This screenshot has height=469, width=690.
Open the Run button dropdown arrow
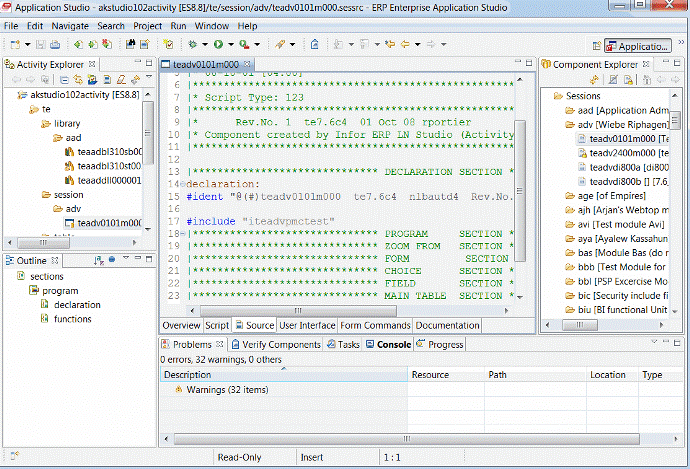click(x=229, y=45)
